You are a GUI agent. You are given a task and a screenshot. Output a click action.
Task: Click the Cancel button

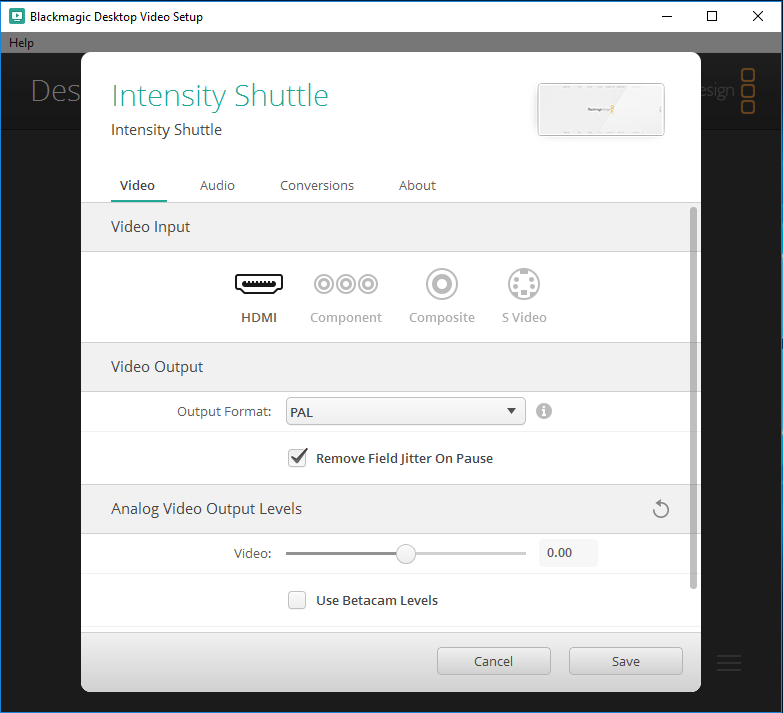point(493,661)
